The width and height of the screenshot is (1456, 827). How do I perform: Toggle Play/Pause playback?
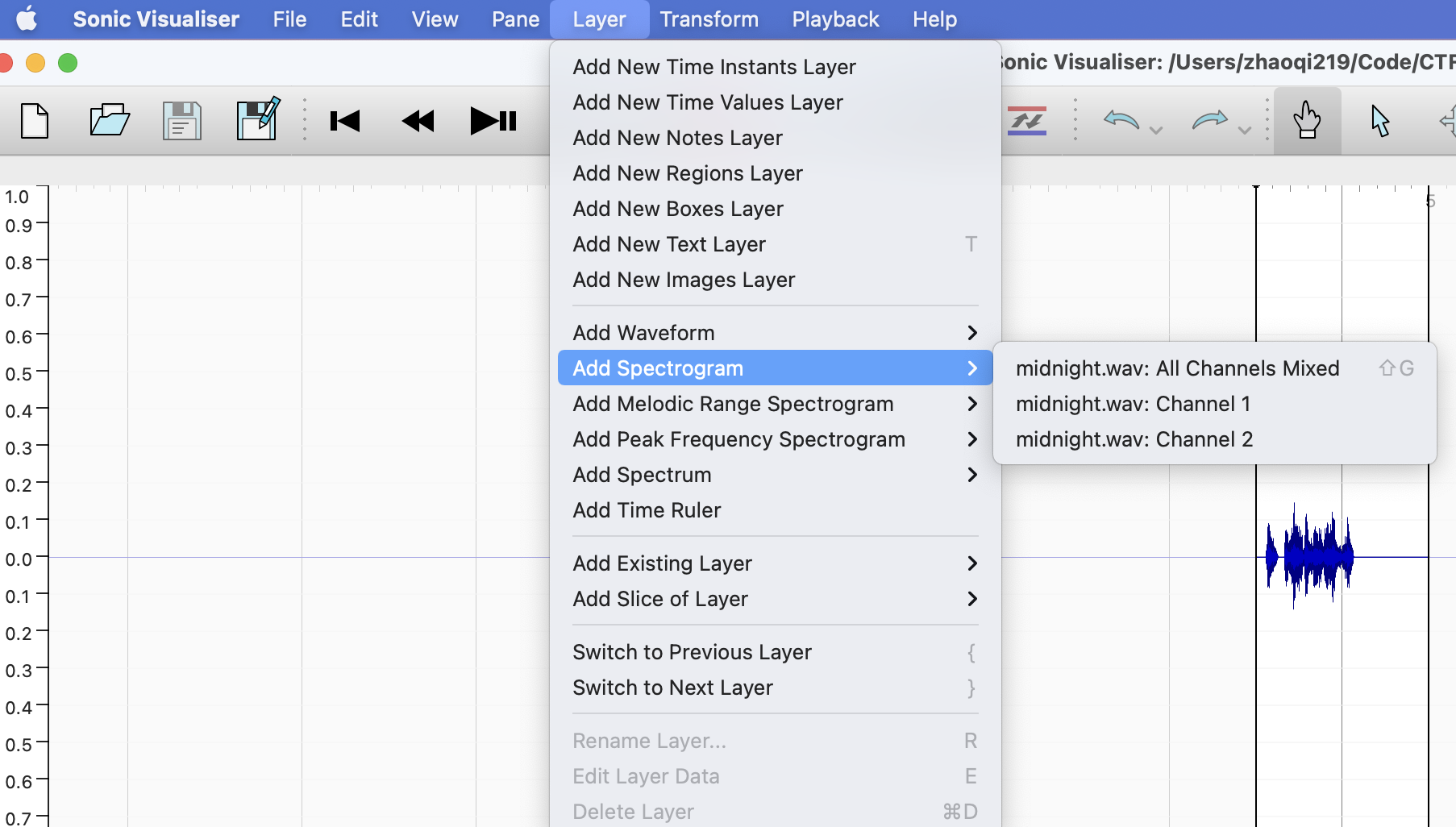(493, 121)
